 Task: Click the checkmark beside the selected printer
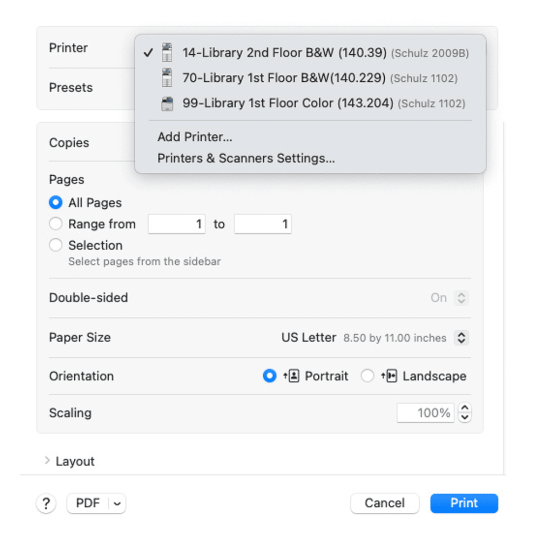[x=148, y=53]
